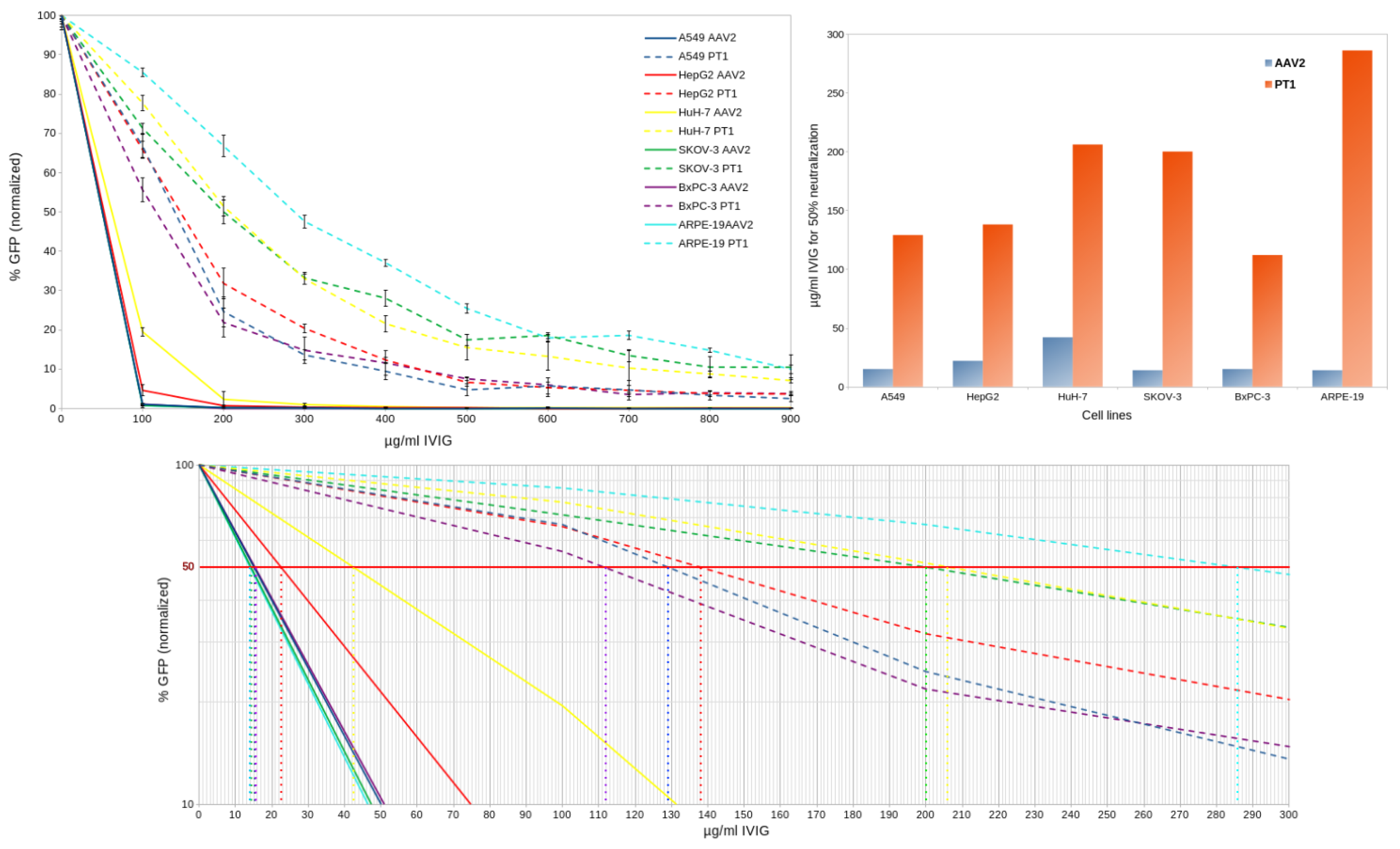
Task: Click the '% GFP (normalized)' top axis title
Action: (x=15, y=216)
